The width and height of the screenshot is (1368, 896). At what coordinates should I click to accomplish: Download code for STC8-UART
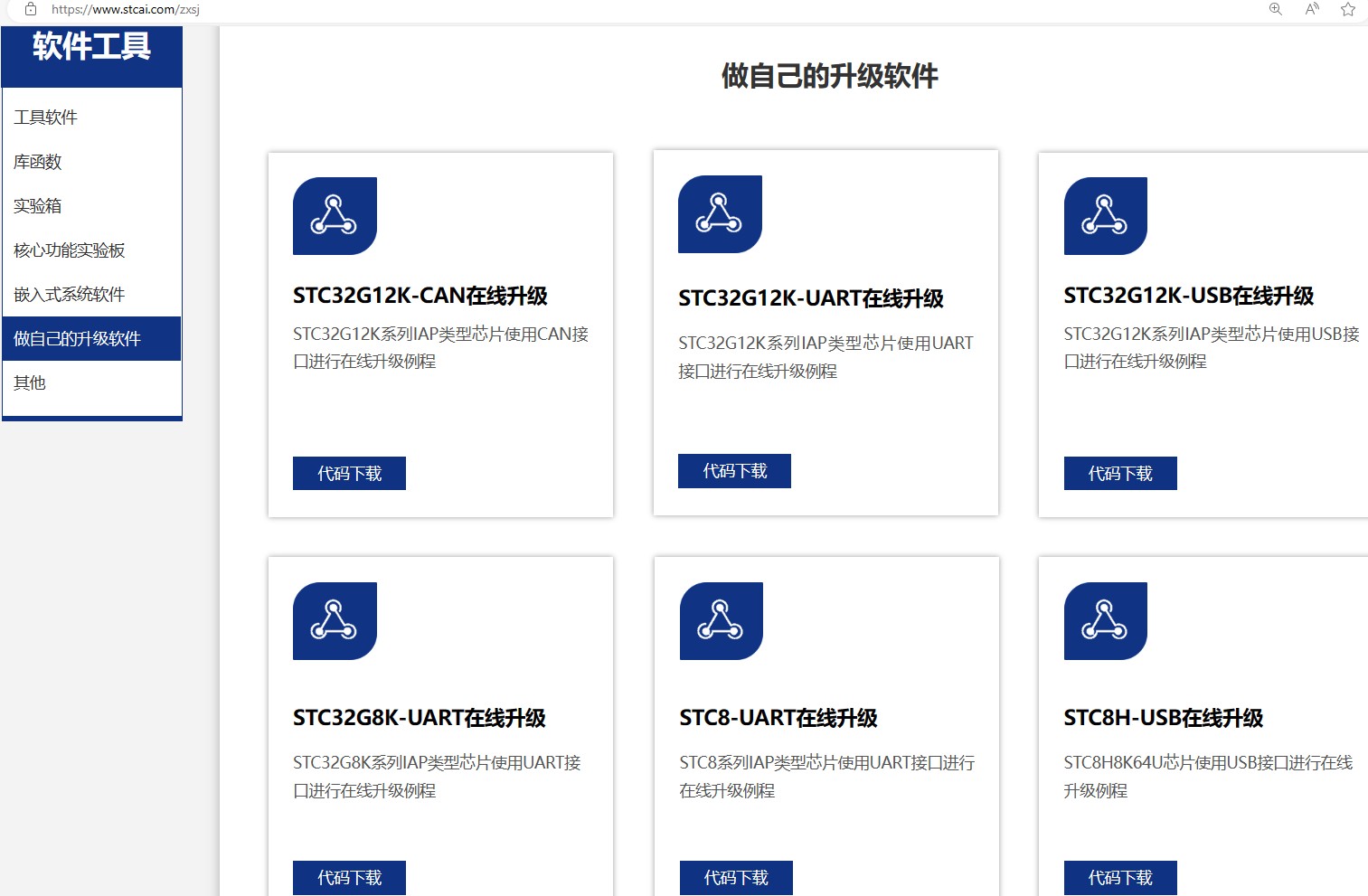click(x=736, y=878)
